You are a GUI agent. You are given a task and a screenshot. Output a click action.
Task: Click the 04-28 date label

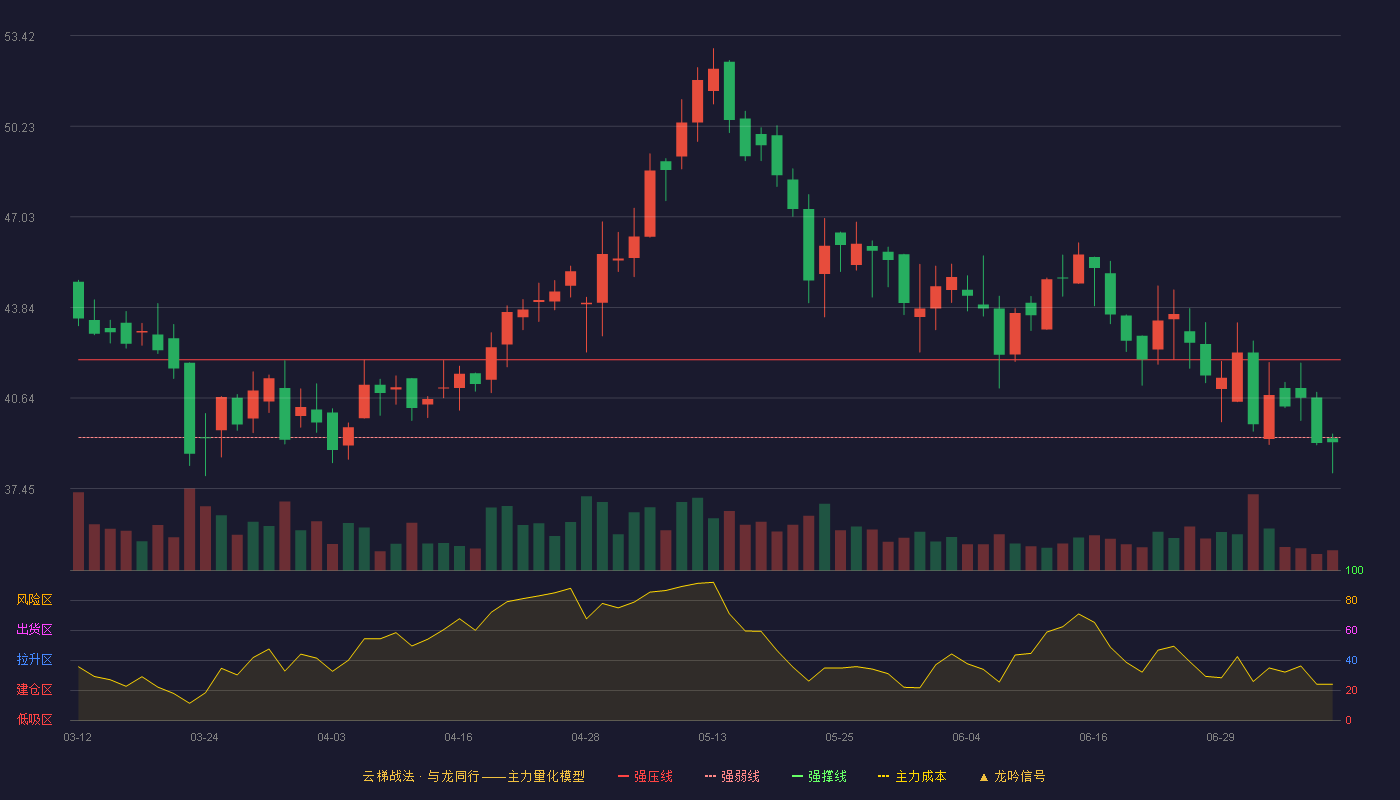[x=585, y=737]
